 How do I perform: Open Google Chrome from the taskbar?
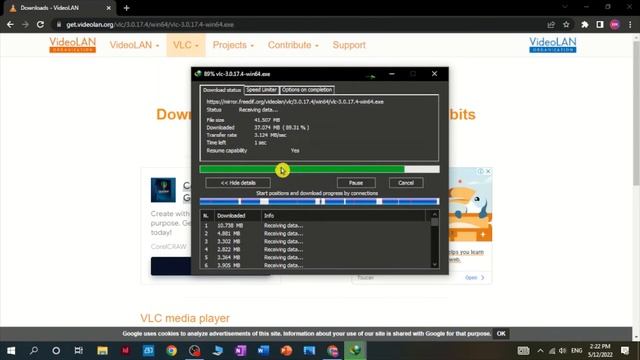coord(171,350)
